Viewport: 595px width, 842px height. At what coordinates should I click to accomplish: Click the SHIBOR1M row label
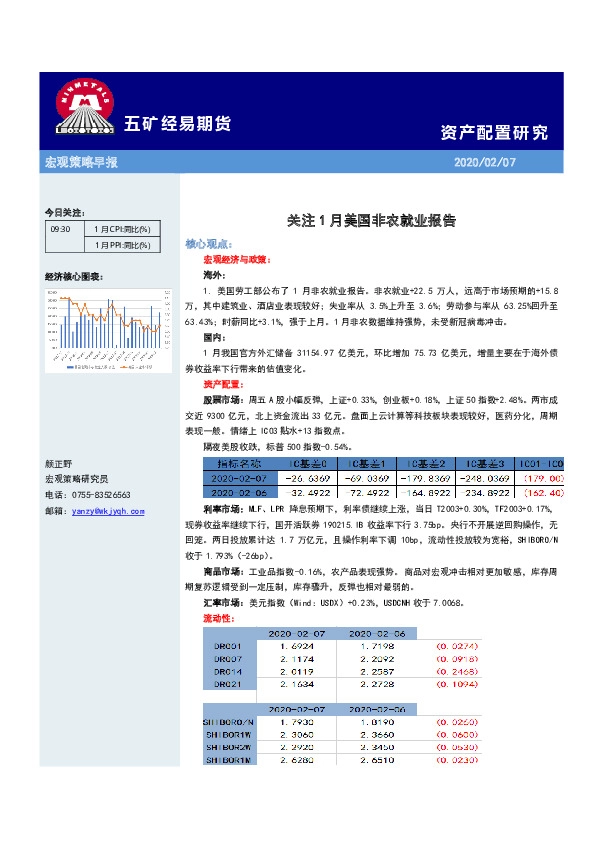pos(229,760)
